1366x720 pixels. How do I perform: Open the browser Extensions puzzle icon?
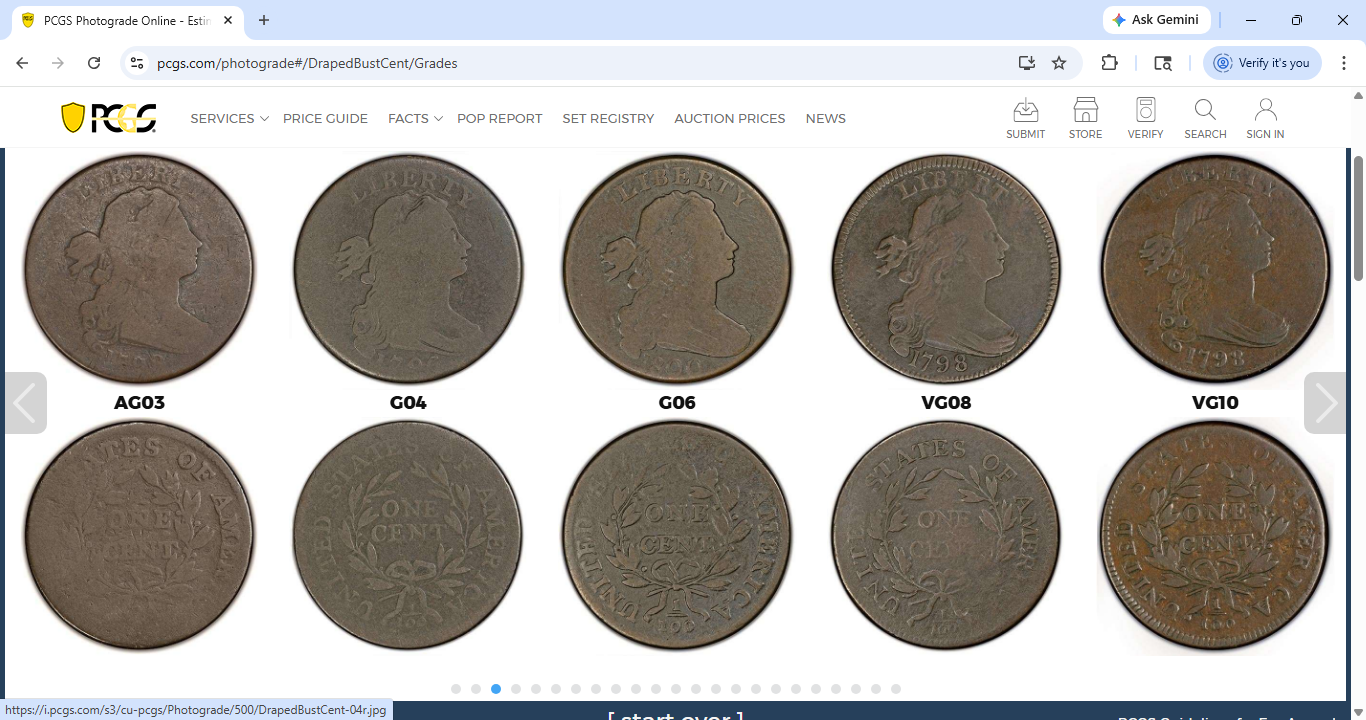(1109, 63)
